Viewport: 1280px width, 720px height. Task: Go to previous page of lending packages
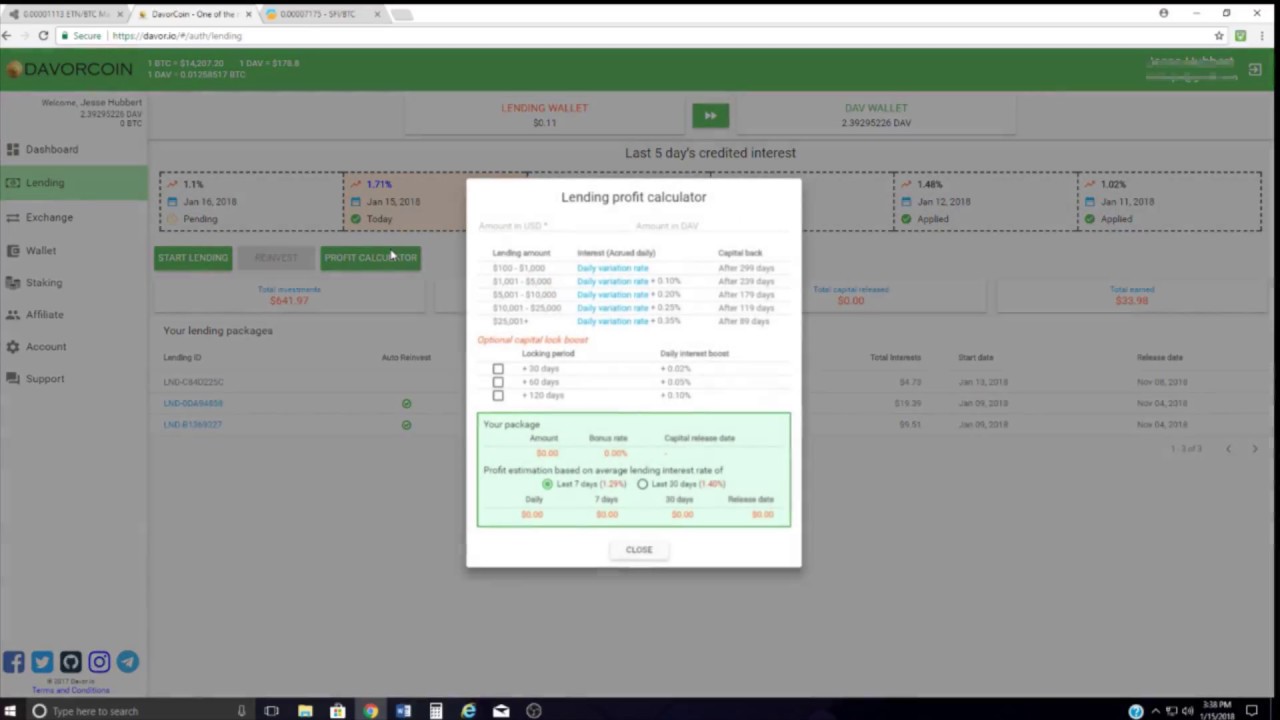tap(1228, 449)
